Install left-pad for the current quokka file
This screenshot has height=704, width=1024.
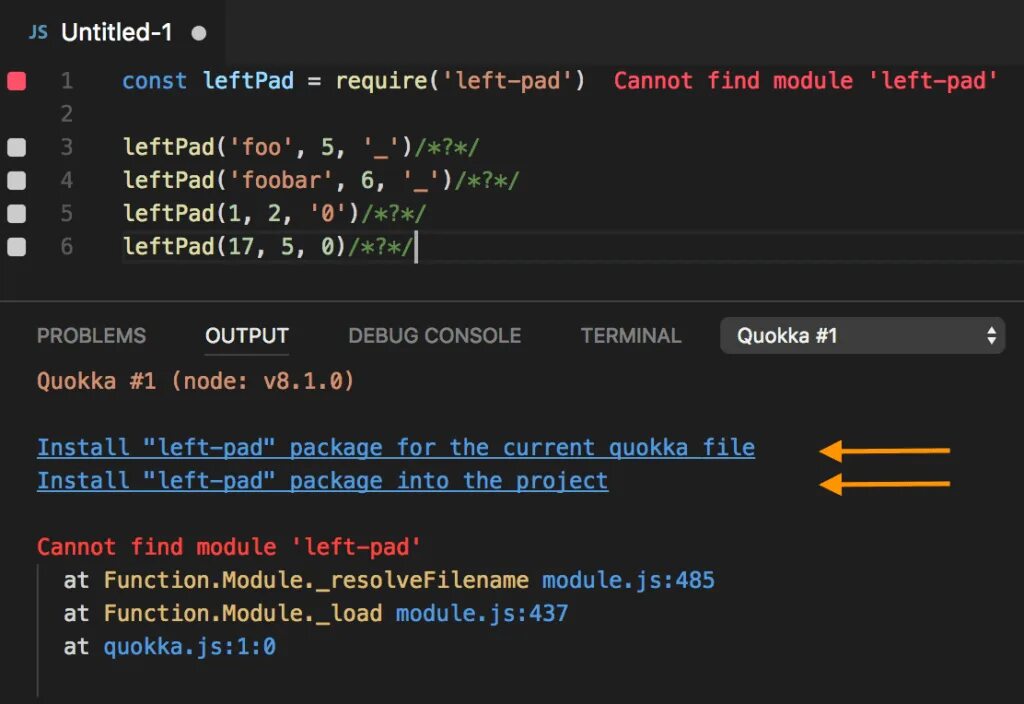tap(396, 448)
